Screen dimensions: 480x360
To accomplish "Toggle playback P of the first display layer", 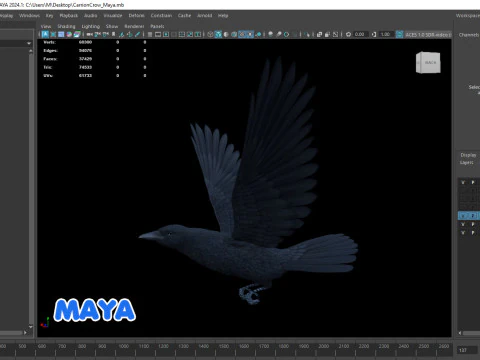I will 473,182.
